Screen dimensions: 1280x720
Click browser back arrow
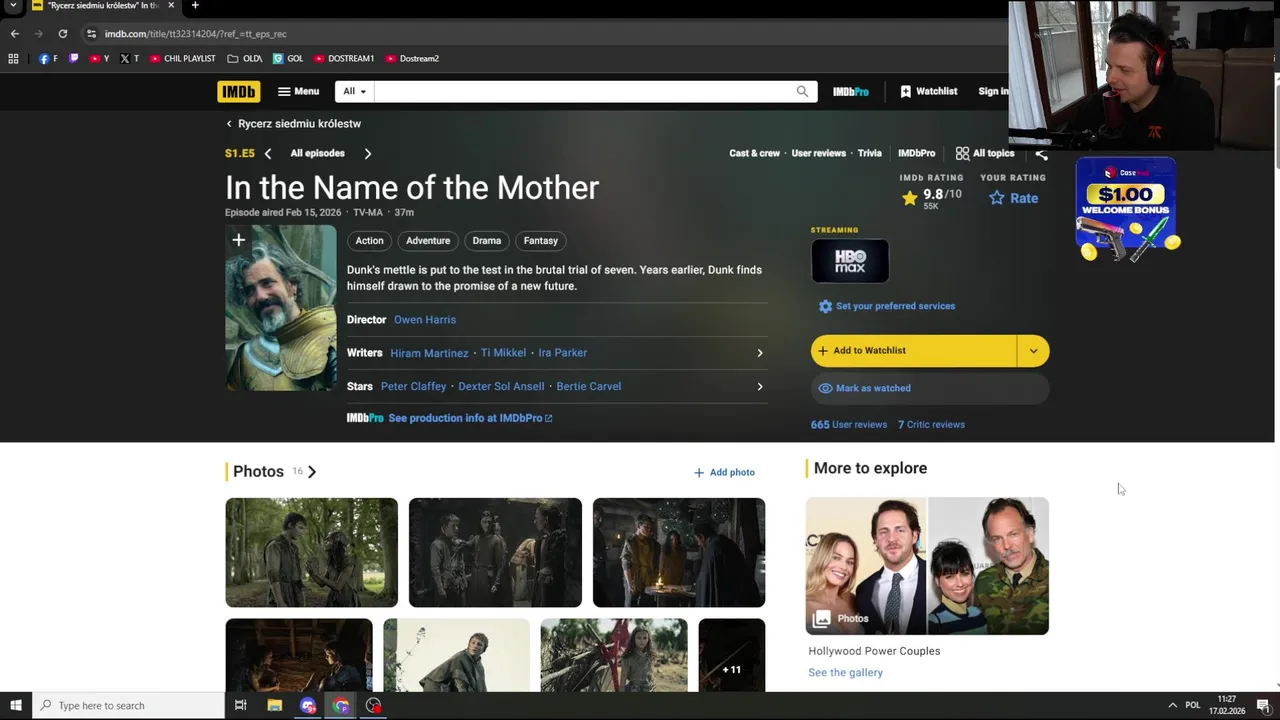point(14,33)
